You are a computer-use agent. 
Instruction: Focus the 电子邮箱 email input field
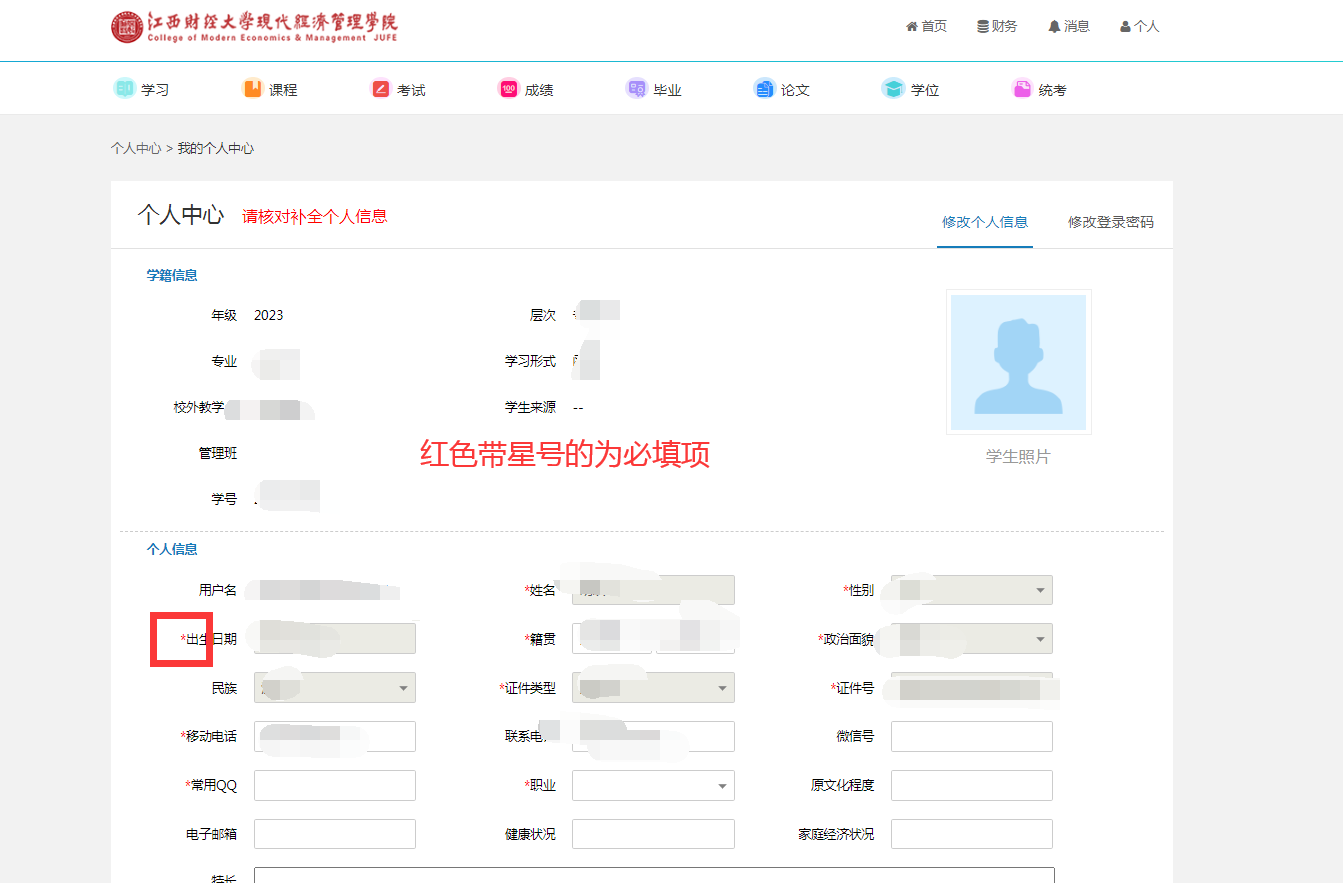334,834
